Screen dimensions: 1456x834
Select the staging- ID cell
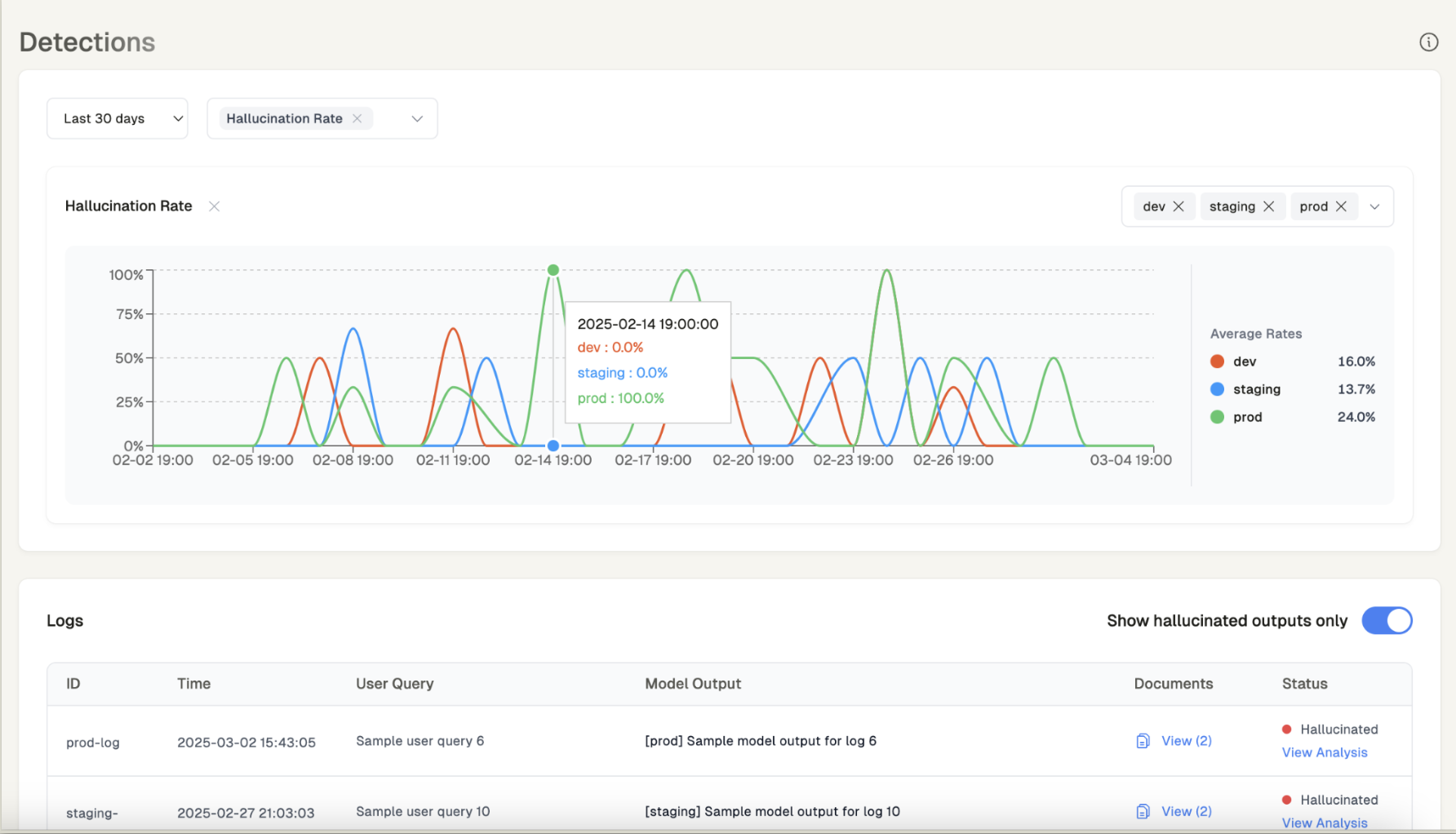pos(92,813)
